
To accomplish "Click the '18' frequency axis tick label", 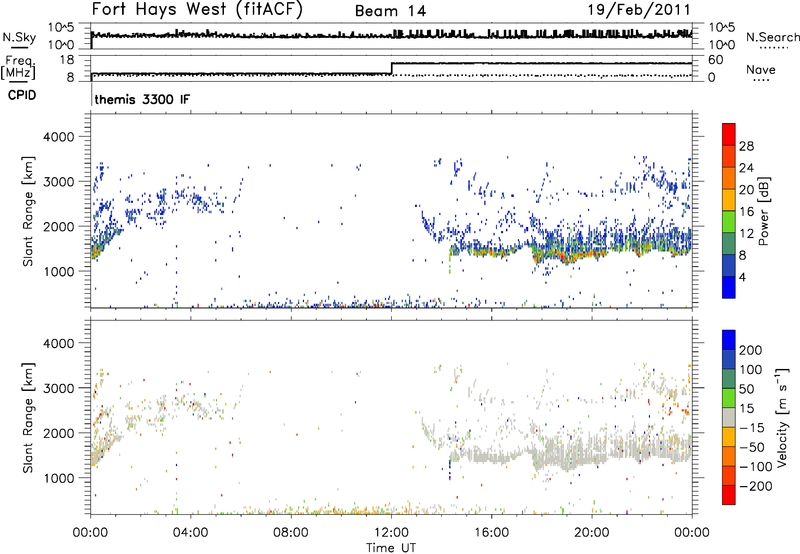I will (68, 60).
